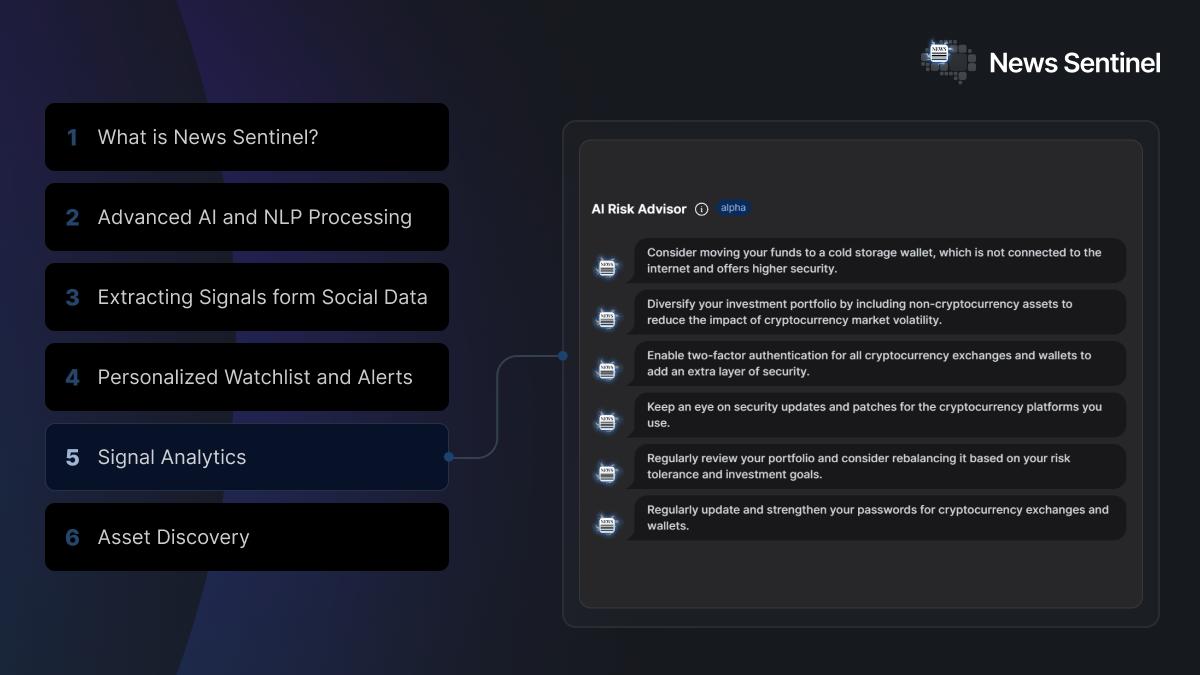Image resolution: width=1200 pixels, height=675 pixels.
Task: Click the alpha badge
Action: (733, 208)
